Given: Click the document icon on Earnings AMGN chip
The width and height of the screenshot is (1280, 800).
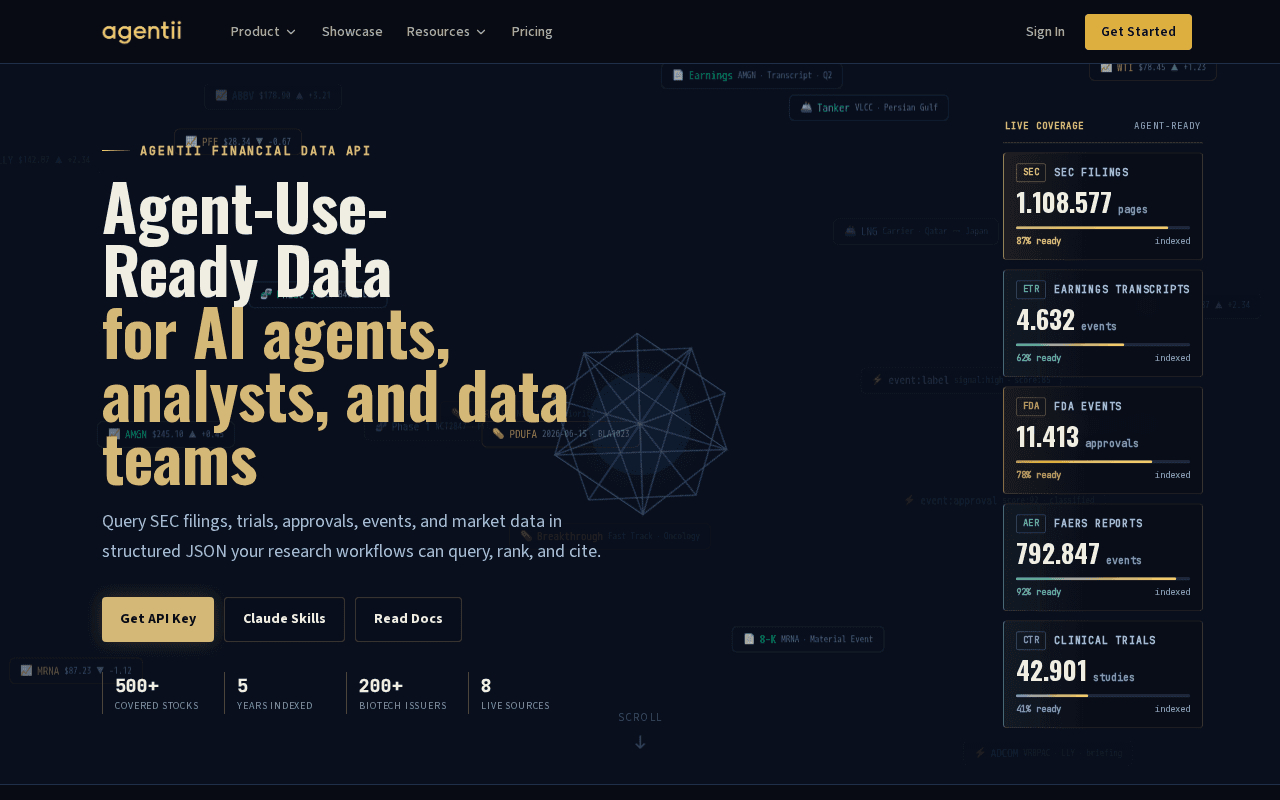Looking at the screenshot, I should (x=678, y=75).
